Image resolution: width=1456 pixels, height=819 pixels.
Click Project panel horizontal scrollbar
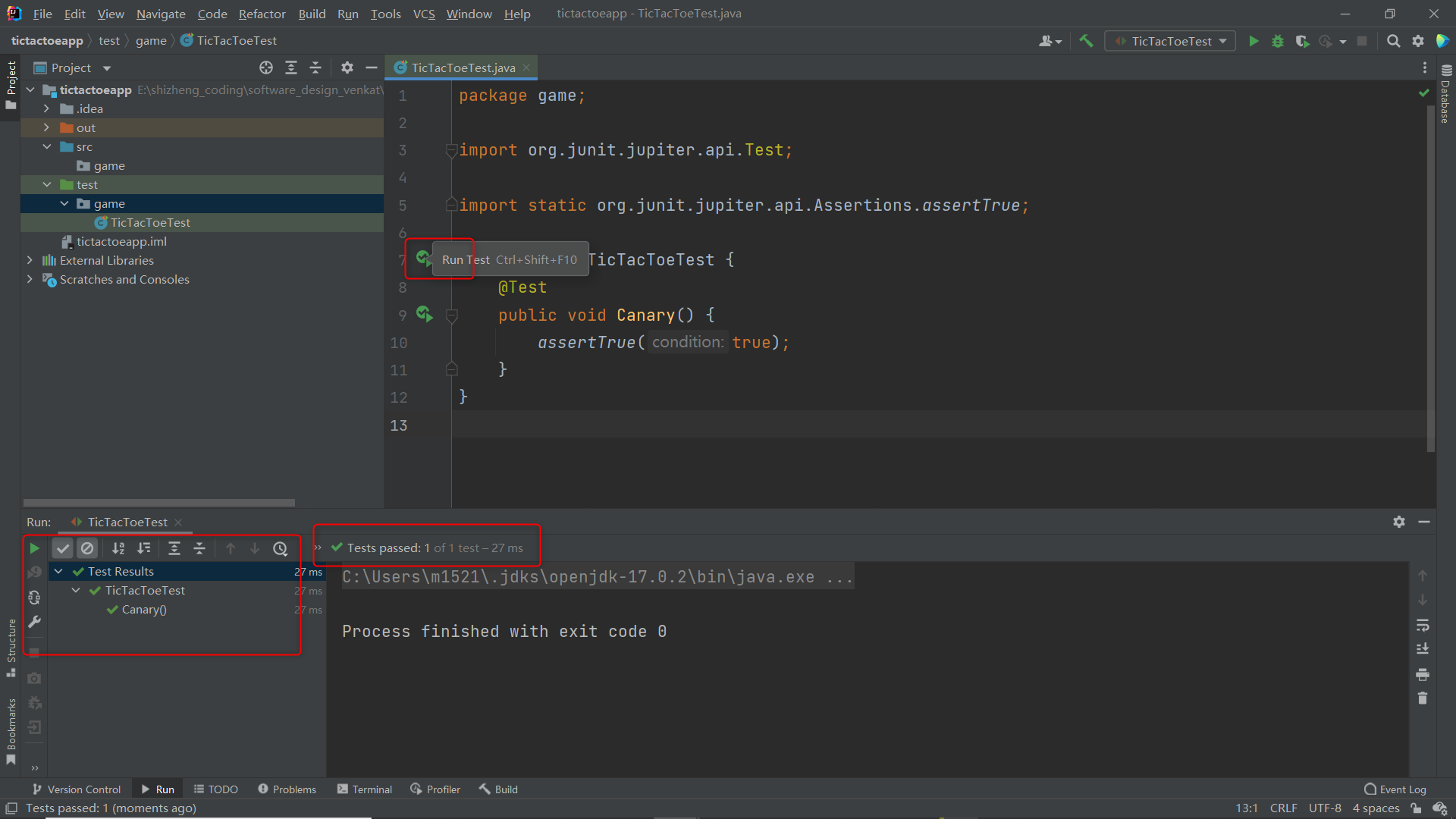tap(159, 503)
